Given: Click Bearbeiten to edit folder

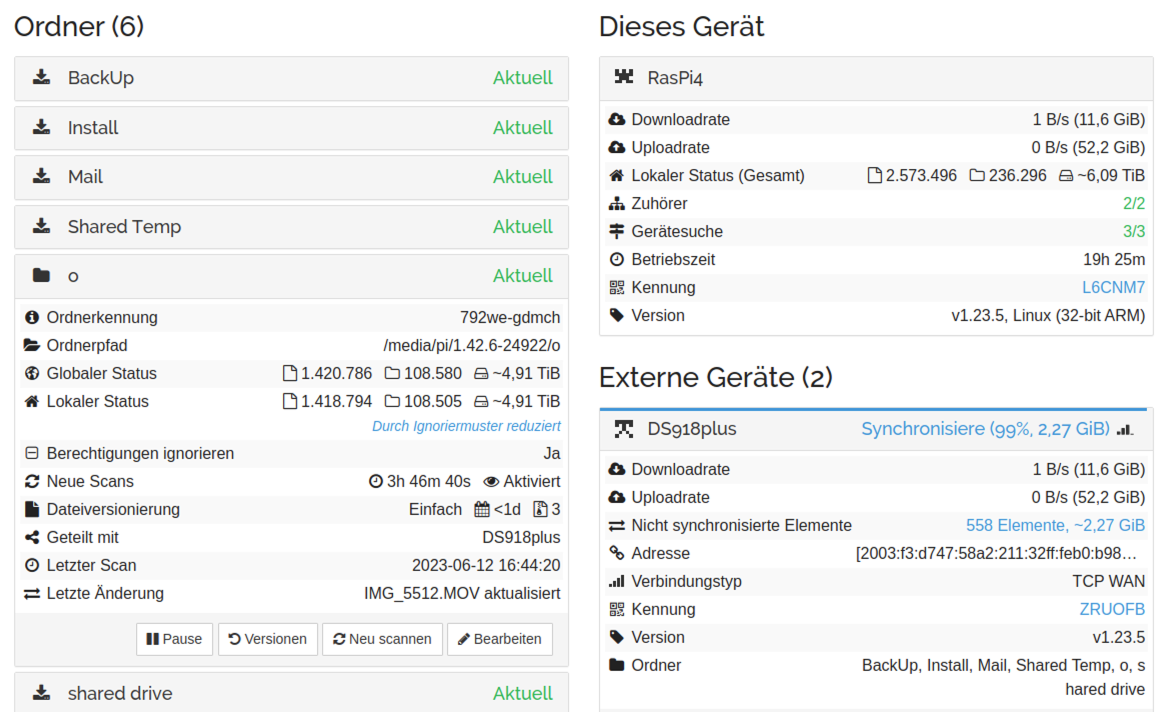Looking at the screenshot, I should (499, 639).
